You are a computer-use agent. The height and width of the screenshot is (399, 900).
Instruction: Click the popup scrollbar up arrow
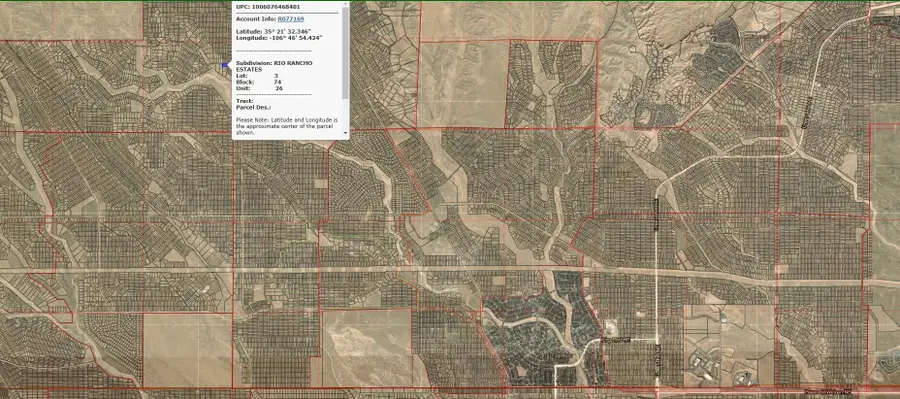pyautogui.click(x=346, y=5)
